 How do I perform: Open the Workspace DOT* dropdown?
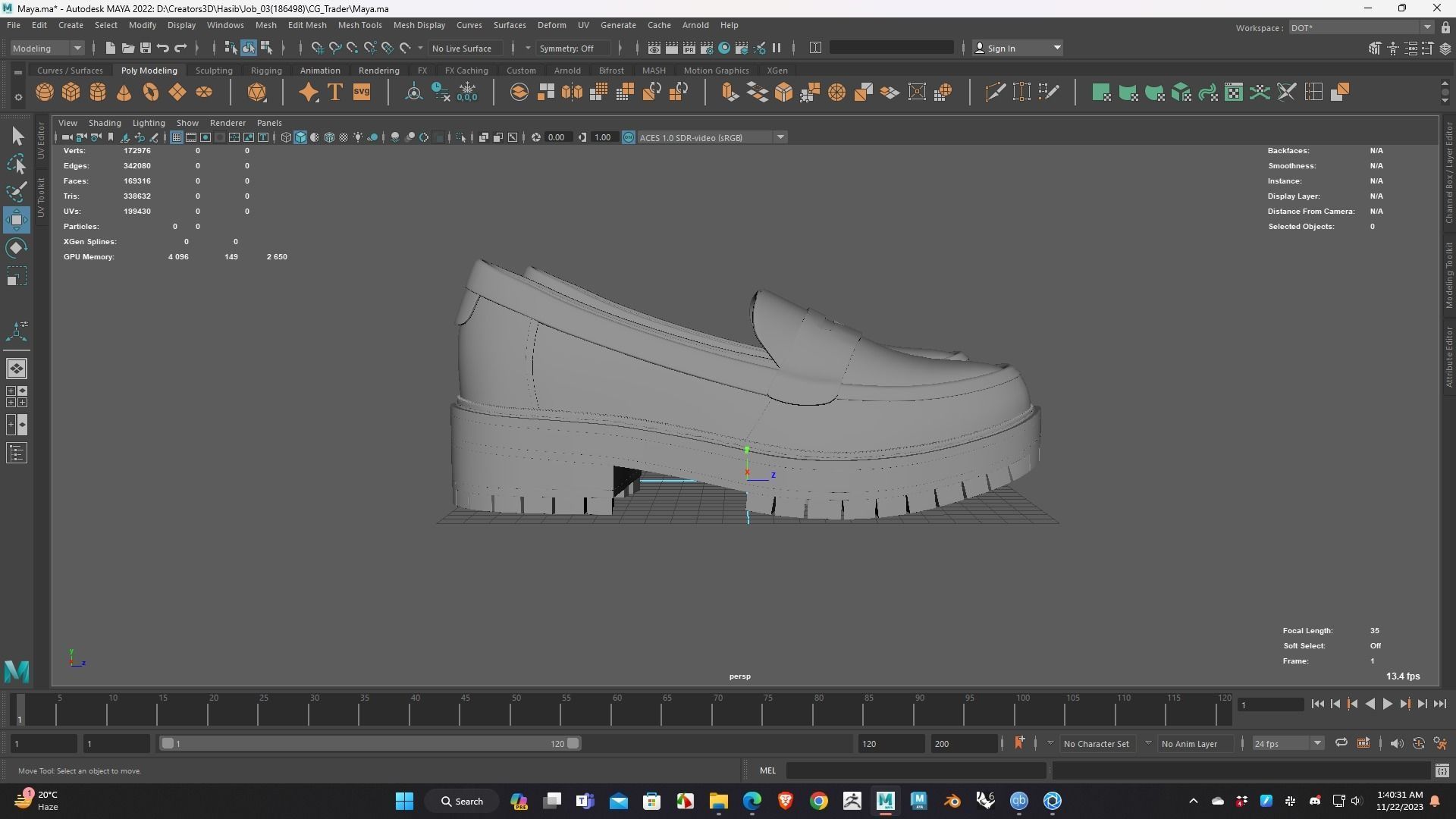(1360, 27)
